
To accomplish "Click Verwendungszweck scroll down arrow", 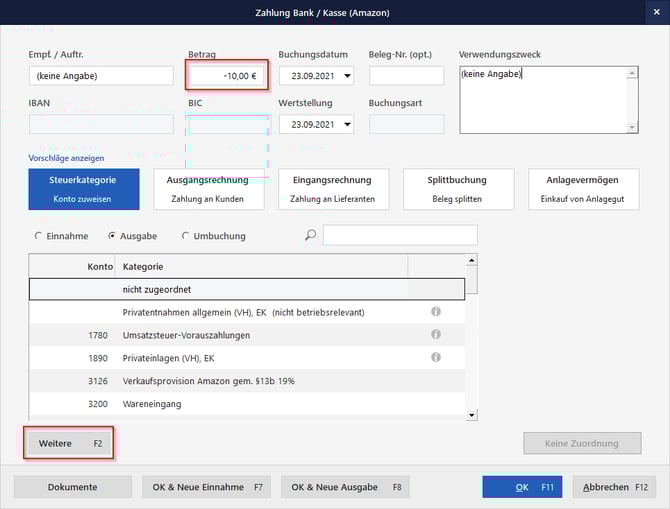I will click(x=632, y=127).
